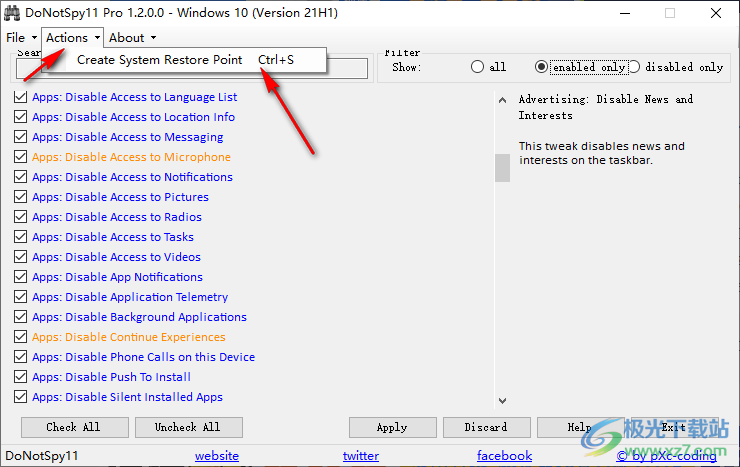Uncheck Disable Access to Messaging checkbox
Screen dimensions: 740x467
coord(20,137)
